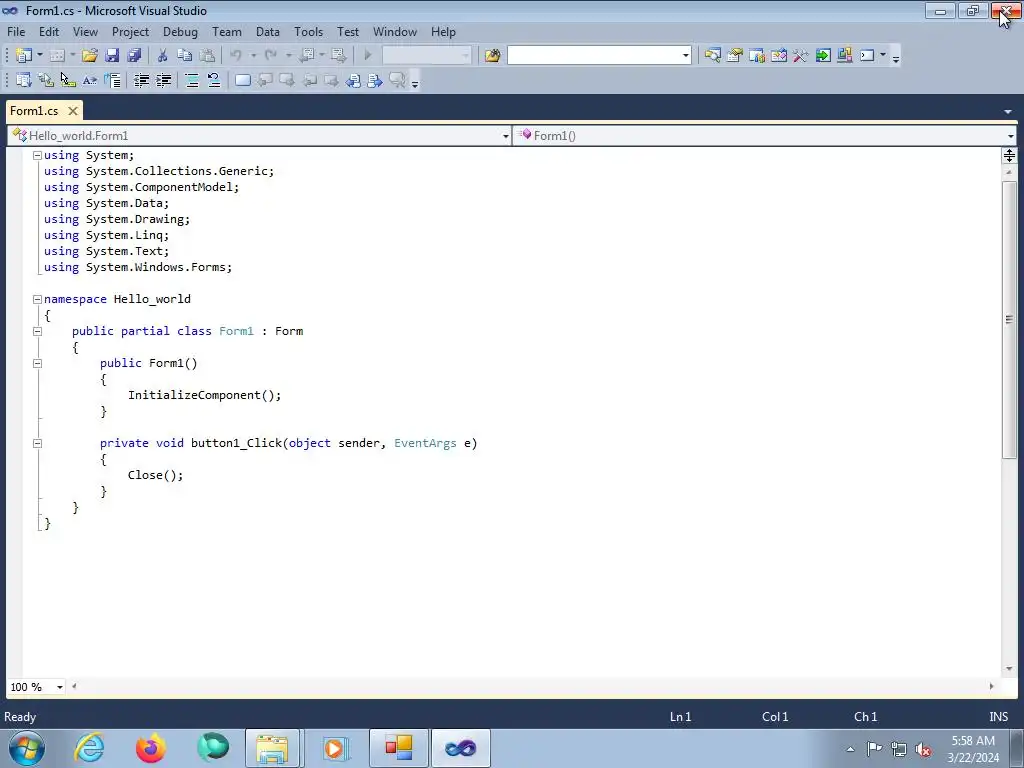The height and width of the screenshot is (768, 1024).
Task: Click inside the Find text box
Action: point(594,56)
